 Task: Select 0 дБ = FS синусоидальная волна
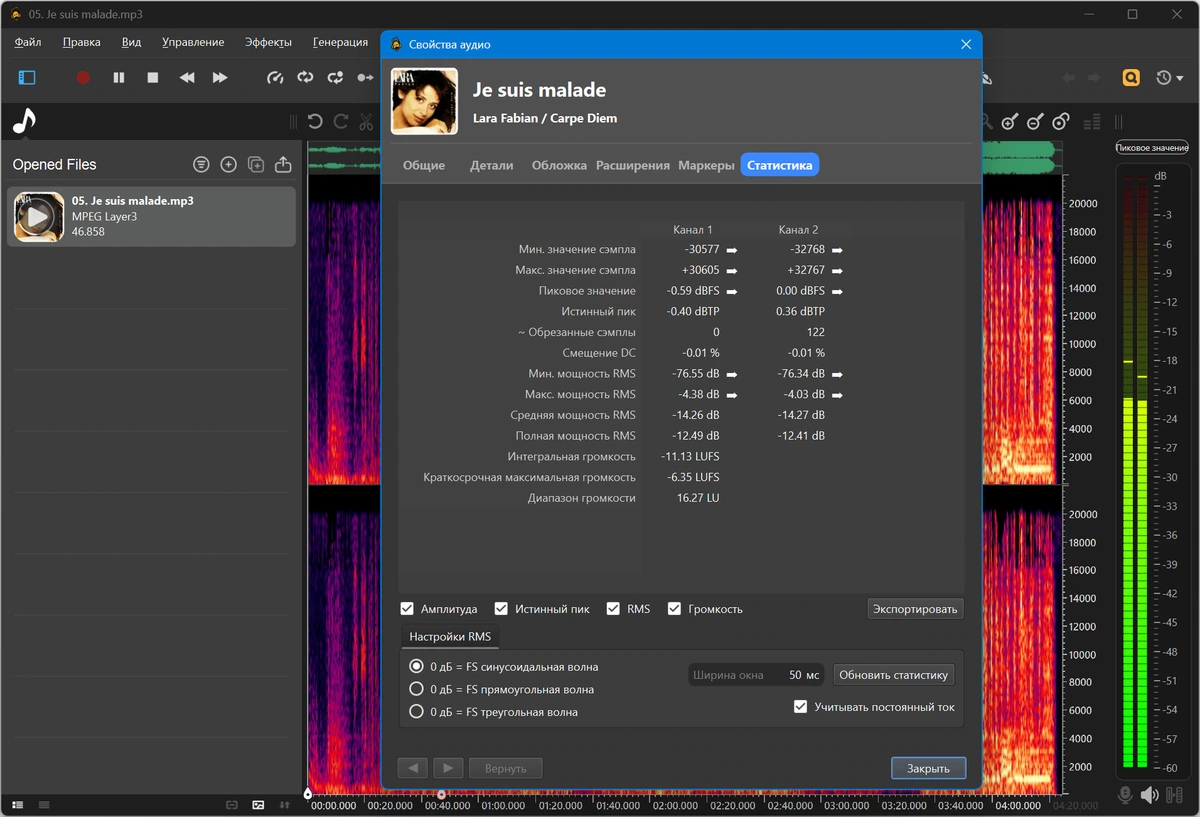click(417, 666)
